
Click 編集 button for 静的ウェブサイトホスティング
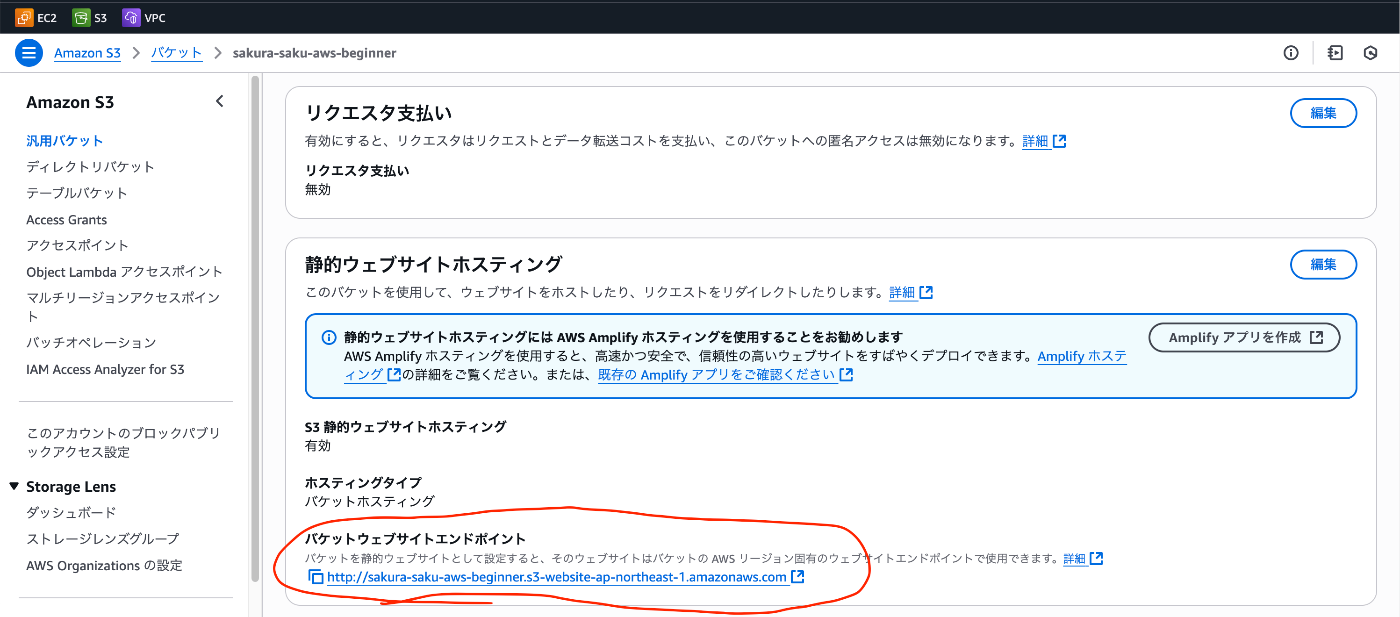coord(1323,264)
